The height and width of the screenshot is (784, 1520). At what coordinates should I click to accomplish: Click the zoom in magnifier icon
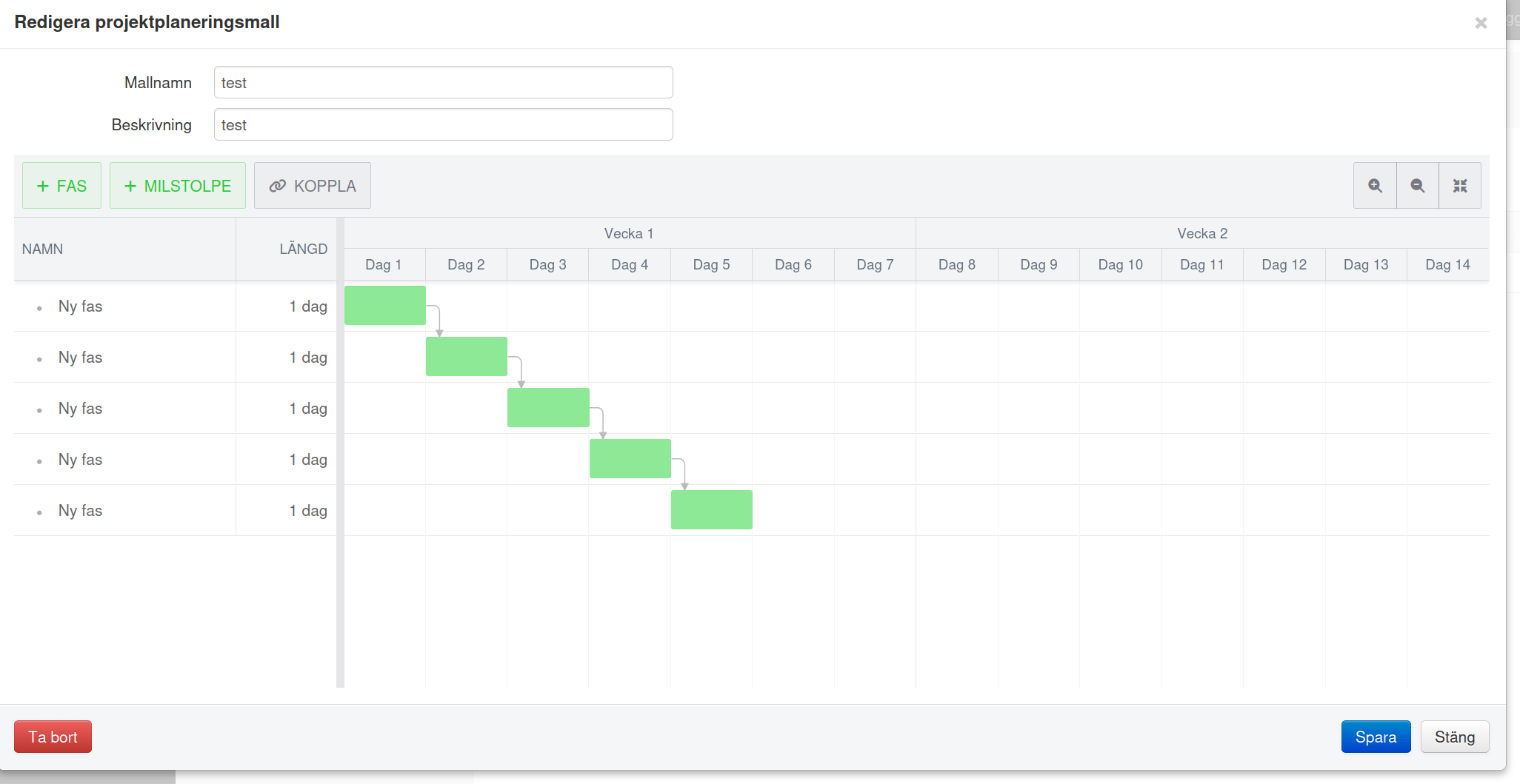pos(1375,186)
